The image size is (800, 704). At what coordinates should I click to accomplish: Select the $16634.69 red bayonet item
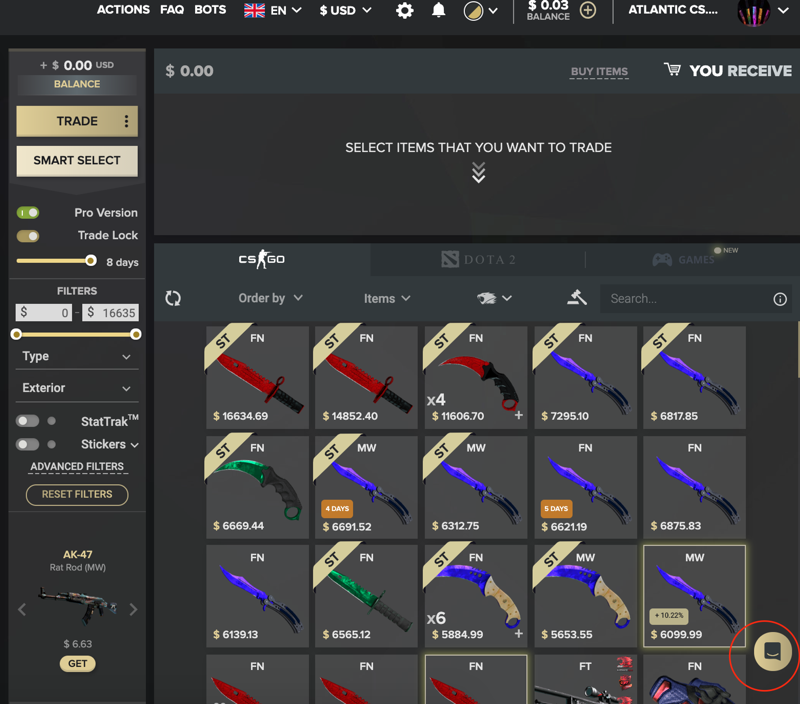tap(257, 378)
